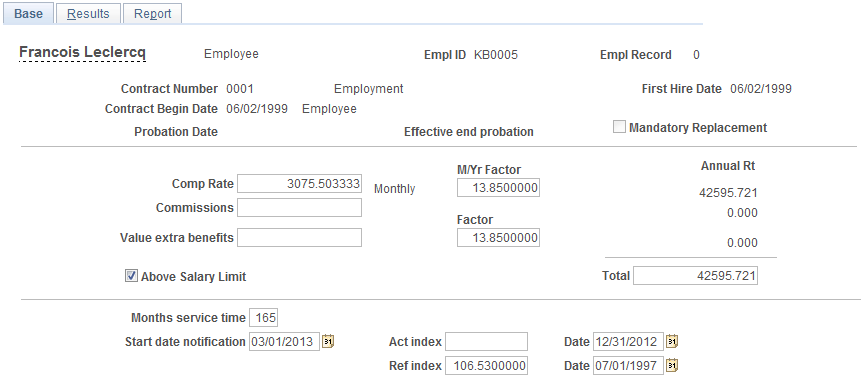Click the Ref index field
Image resolution: width=865 pixels, height=382 pixels.
487,365
